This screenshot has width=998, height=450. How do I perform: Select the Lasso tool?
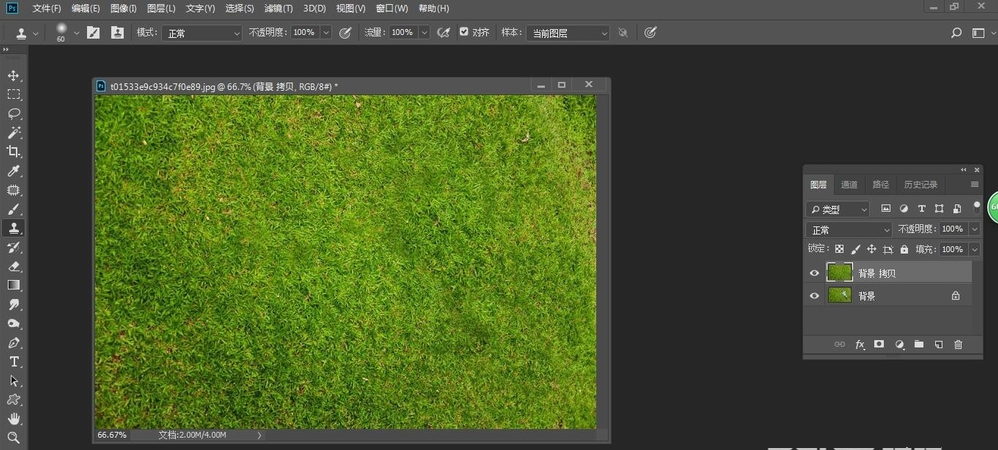point(14,113)
